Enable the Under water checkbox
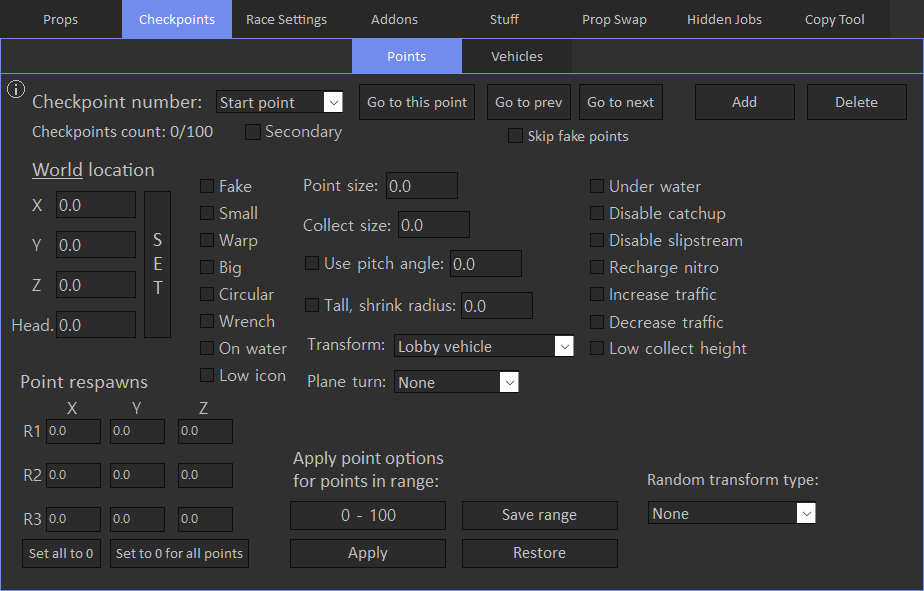Viewport: 924px width, 591px height. [x=597, y=186]
